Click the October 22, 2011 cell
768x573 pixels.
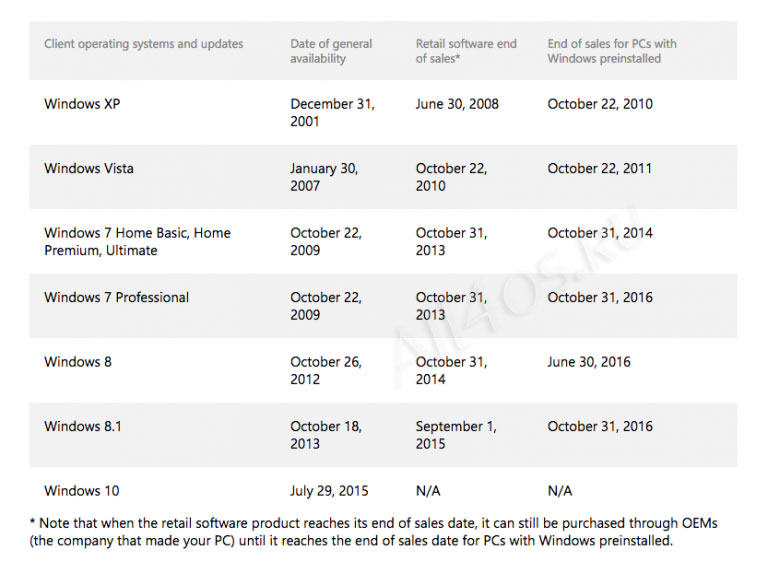point(600,168)
